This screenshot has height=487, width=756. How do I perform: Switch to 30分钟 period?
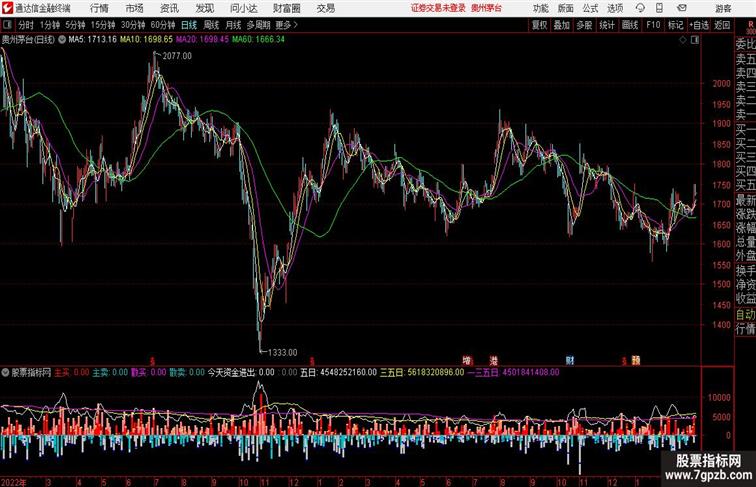tap(133, 25)
